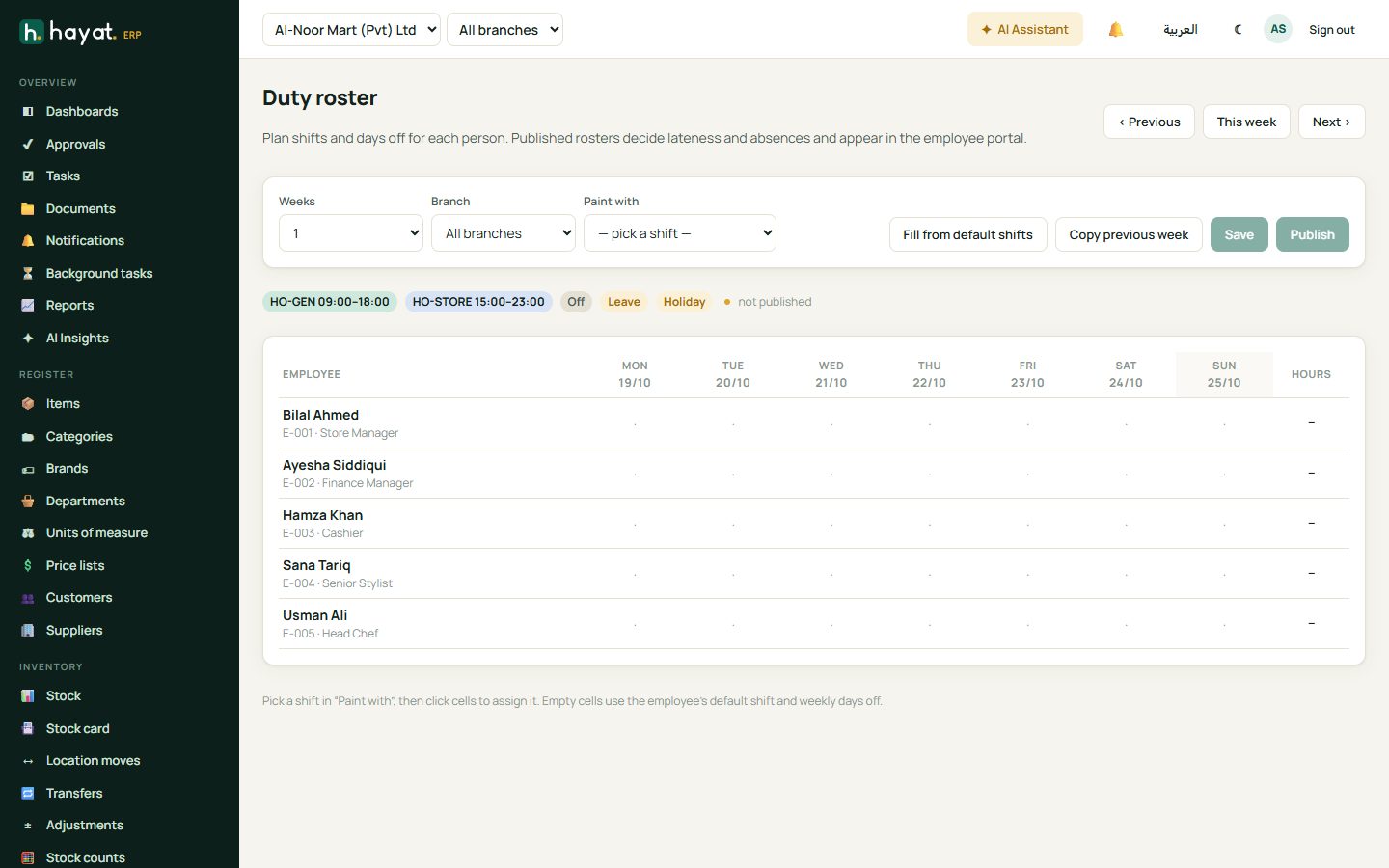Open Brands in the sidebar
The height and width of the screenshot is (868, 1389).
67,469
